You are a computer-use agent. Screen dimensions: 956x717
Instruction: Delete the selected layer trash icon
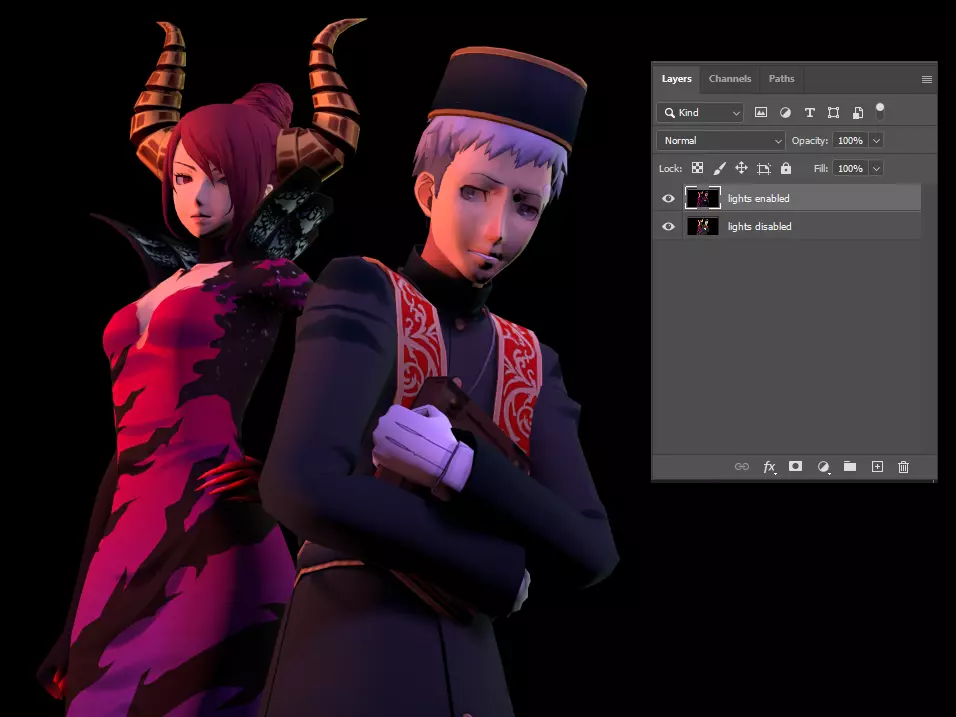pos(904,467)
